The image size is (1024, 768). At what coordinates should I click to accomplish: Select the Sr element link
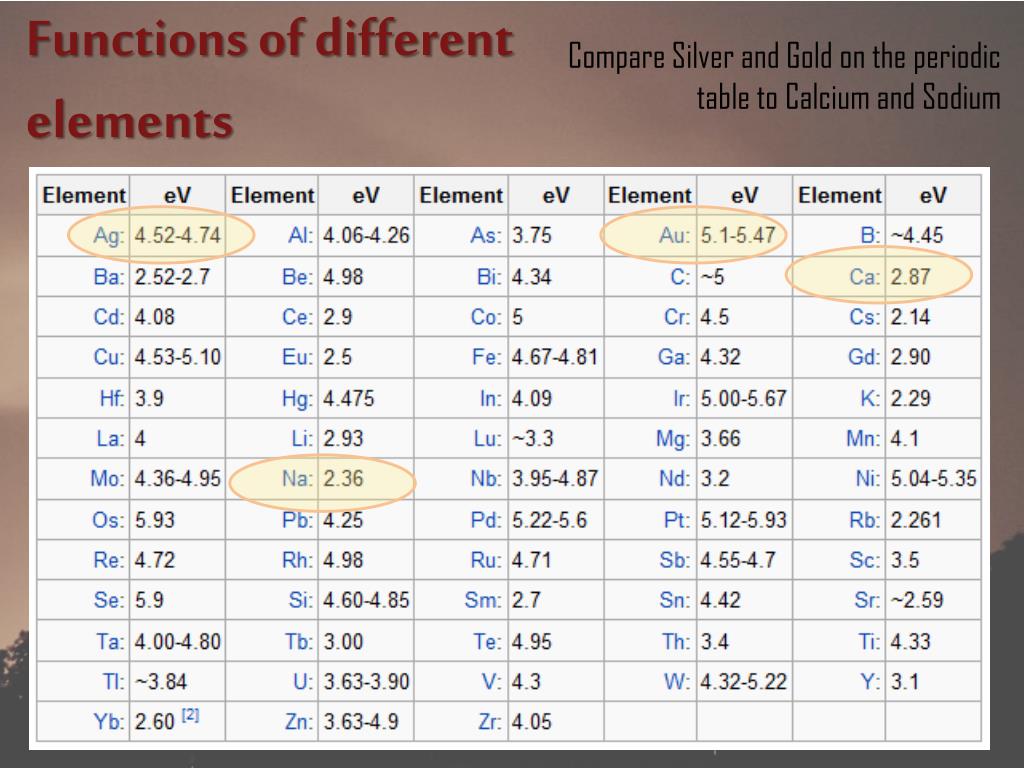point(867,600)
